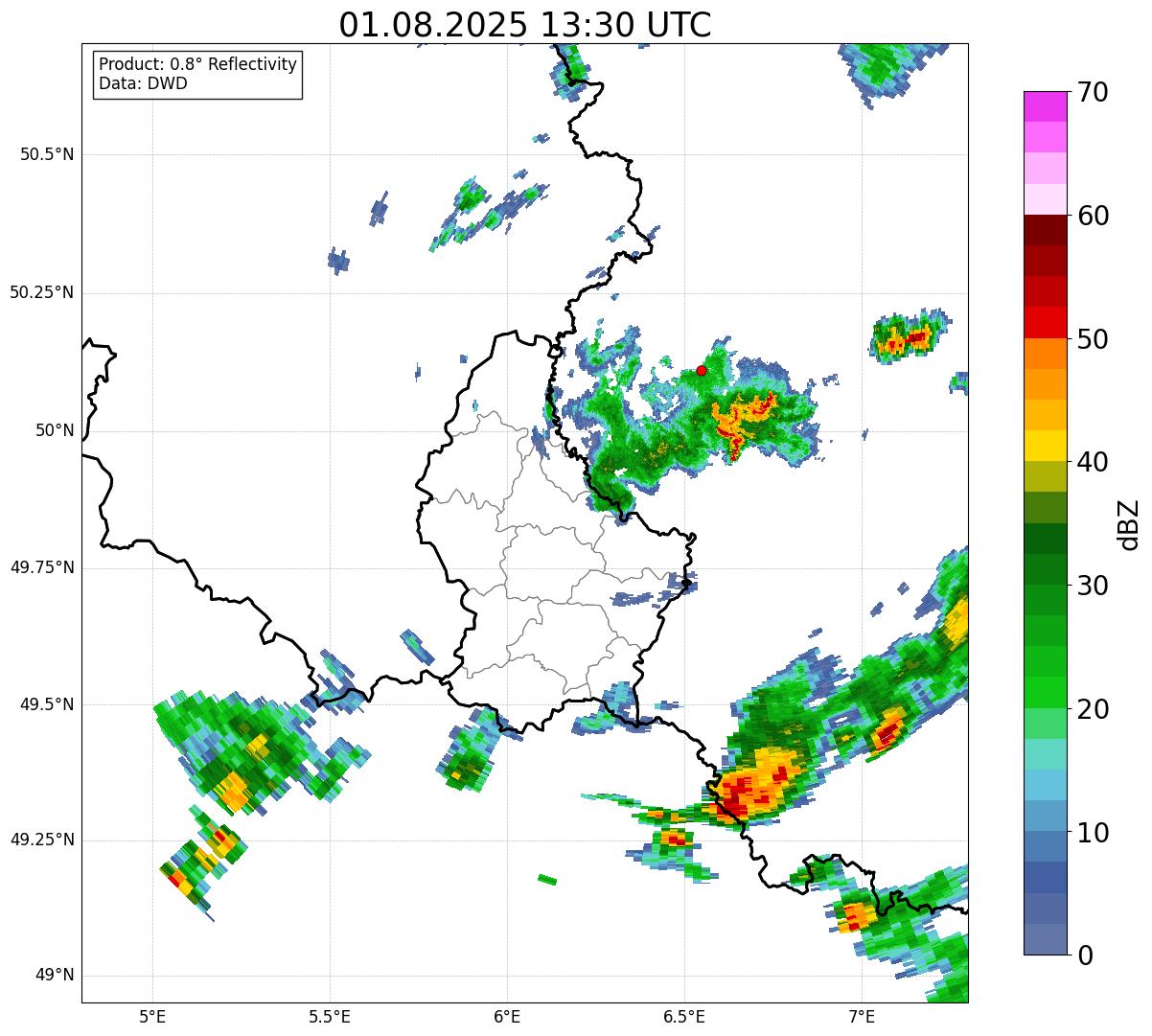
Task: Click the red station marker dot on the map
Action: tap(701, 370)
